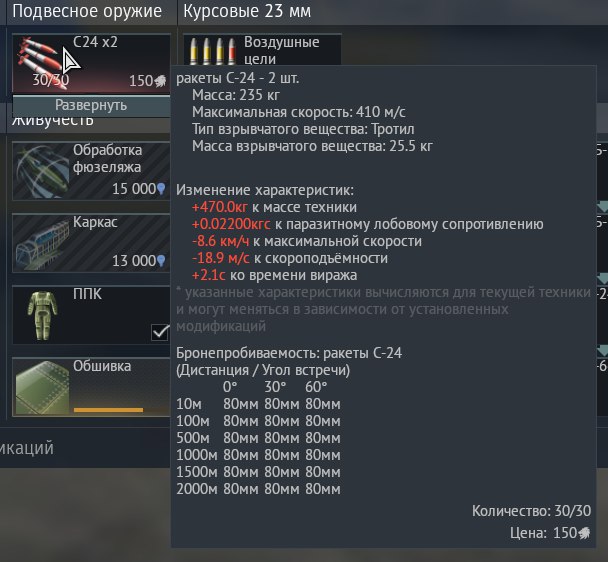Select the Каркас airframe modification icon
The height and width of the screenshot is (562, 608).
(x=42, y=242)
